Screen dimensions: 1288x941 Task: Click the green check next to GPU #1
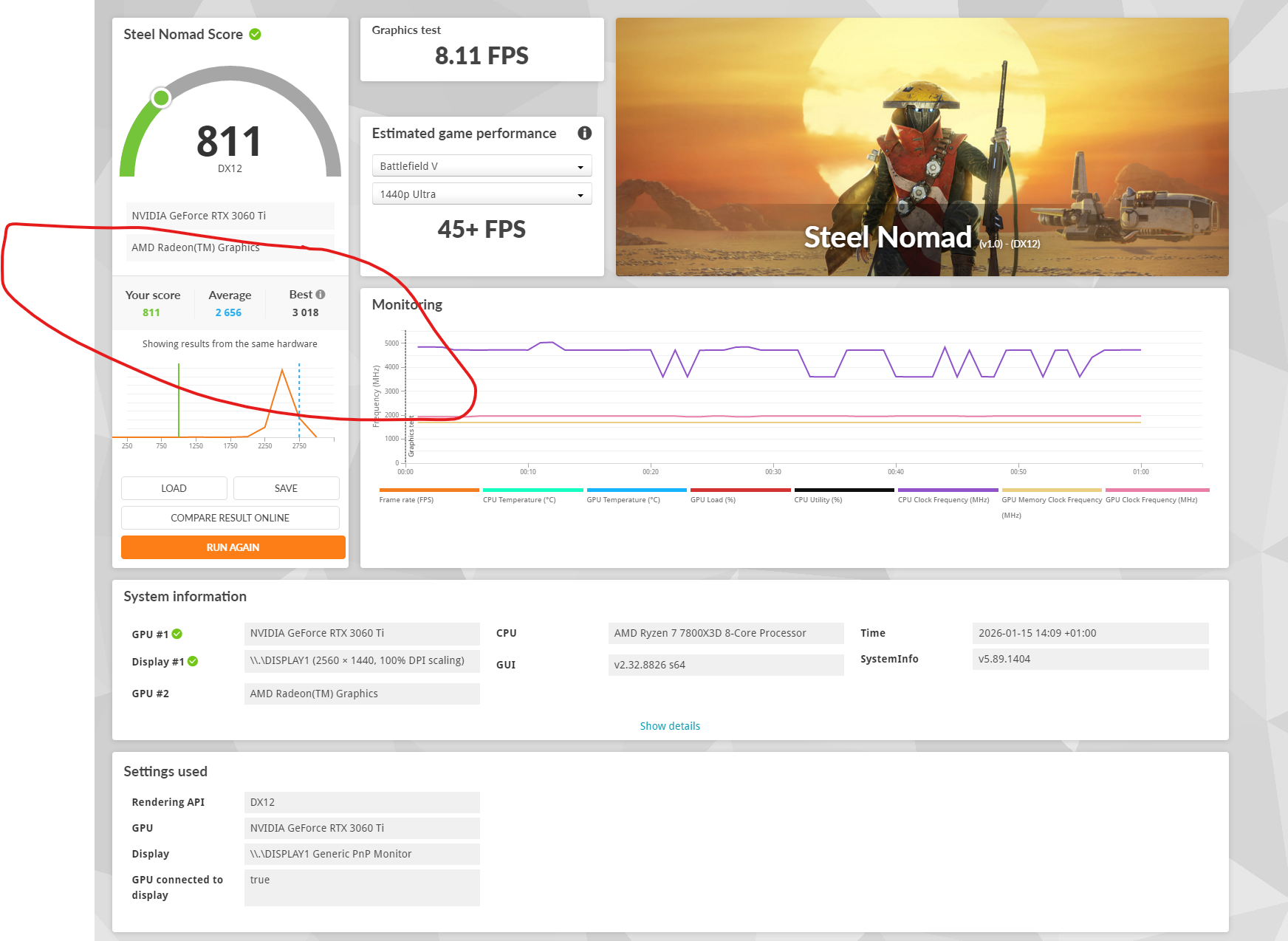[x=177, y=634]
